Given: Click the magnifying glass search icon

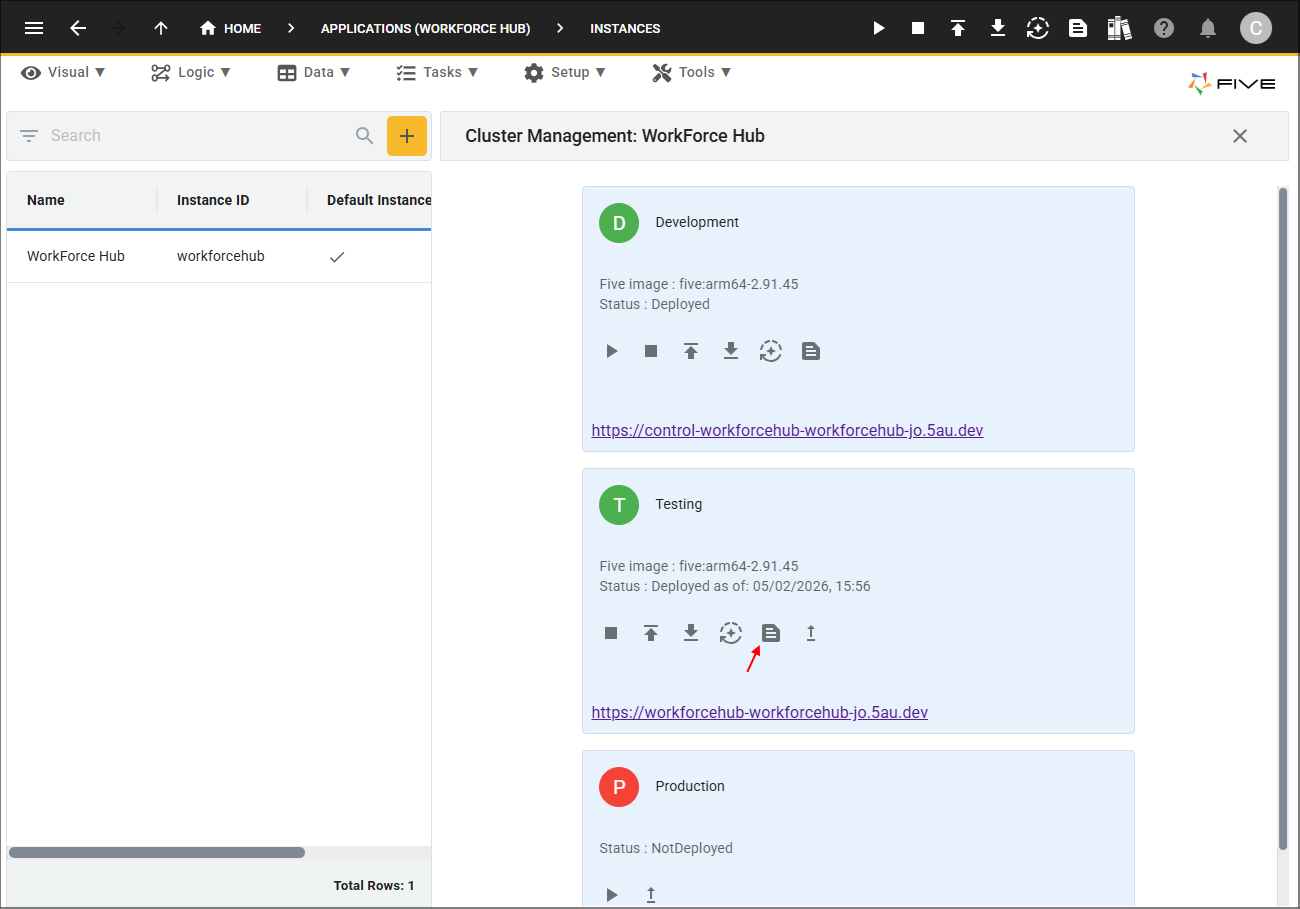Looking at the screenshot, I should coord(365,136).
